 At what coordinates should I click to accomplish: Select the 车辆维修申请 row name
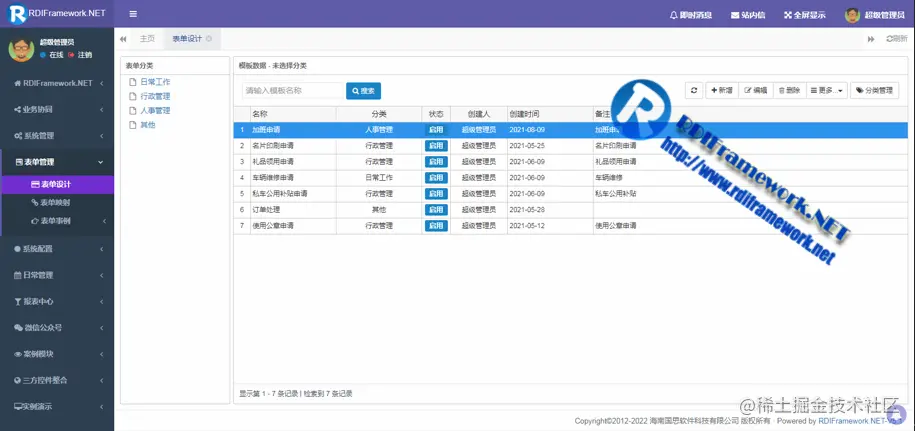[x=273, y=177]
